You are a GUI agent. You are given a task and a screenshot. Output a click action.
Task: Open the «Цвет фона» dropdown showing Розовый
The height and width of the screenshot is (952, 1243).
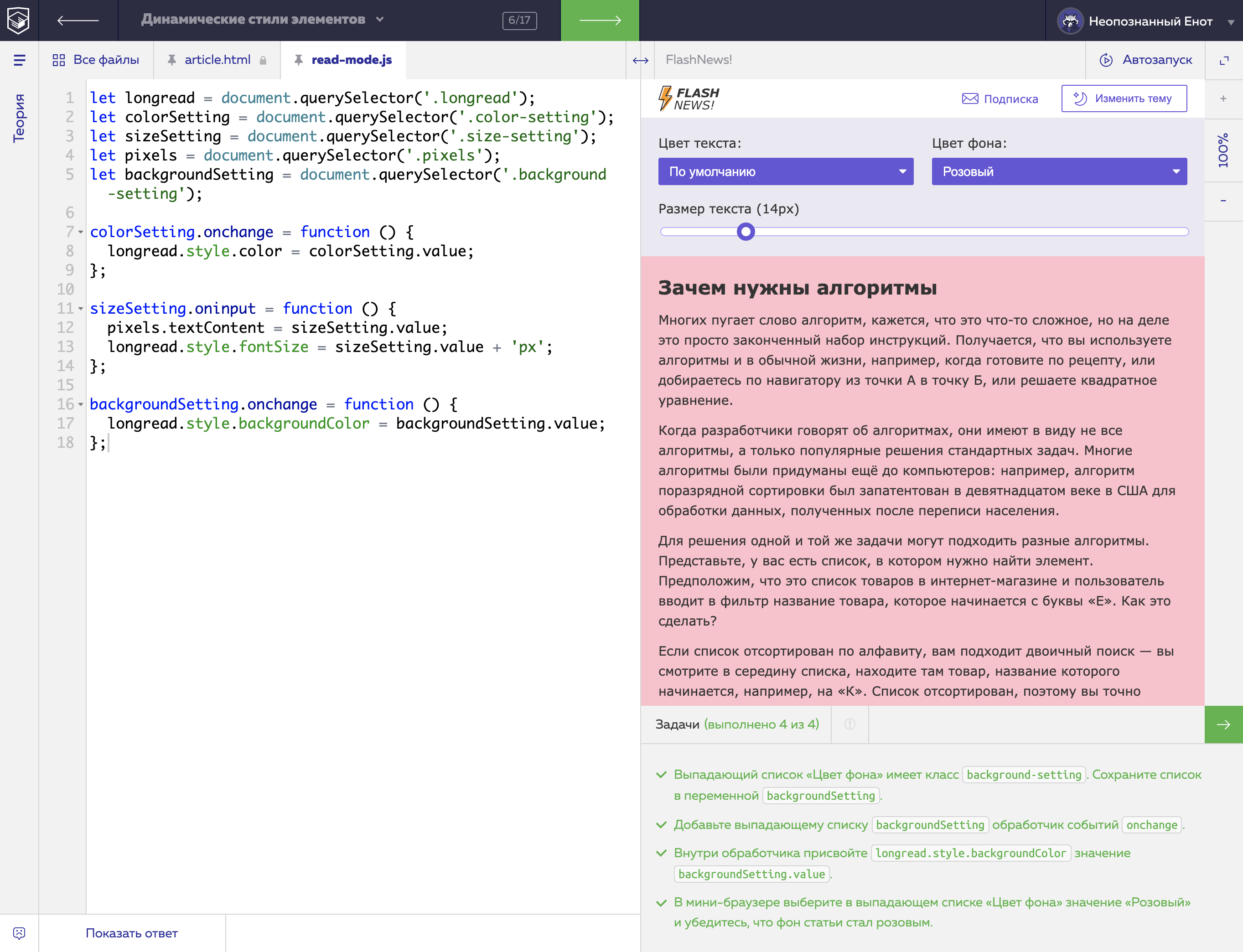1058,172
